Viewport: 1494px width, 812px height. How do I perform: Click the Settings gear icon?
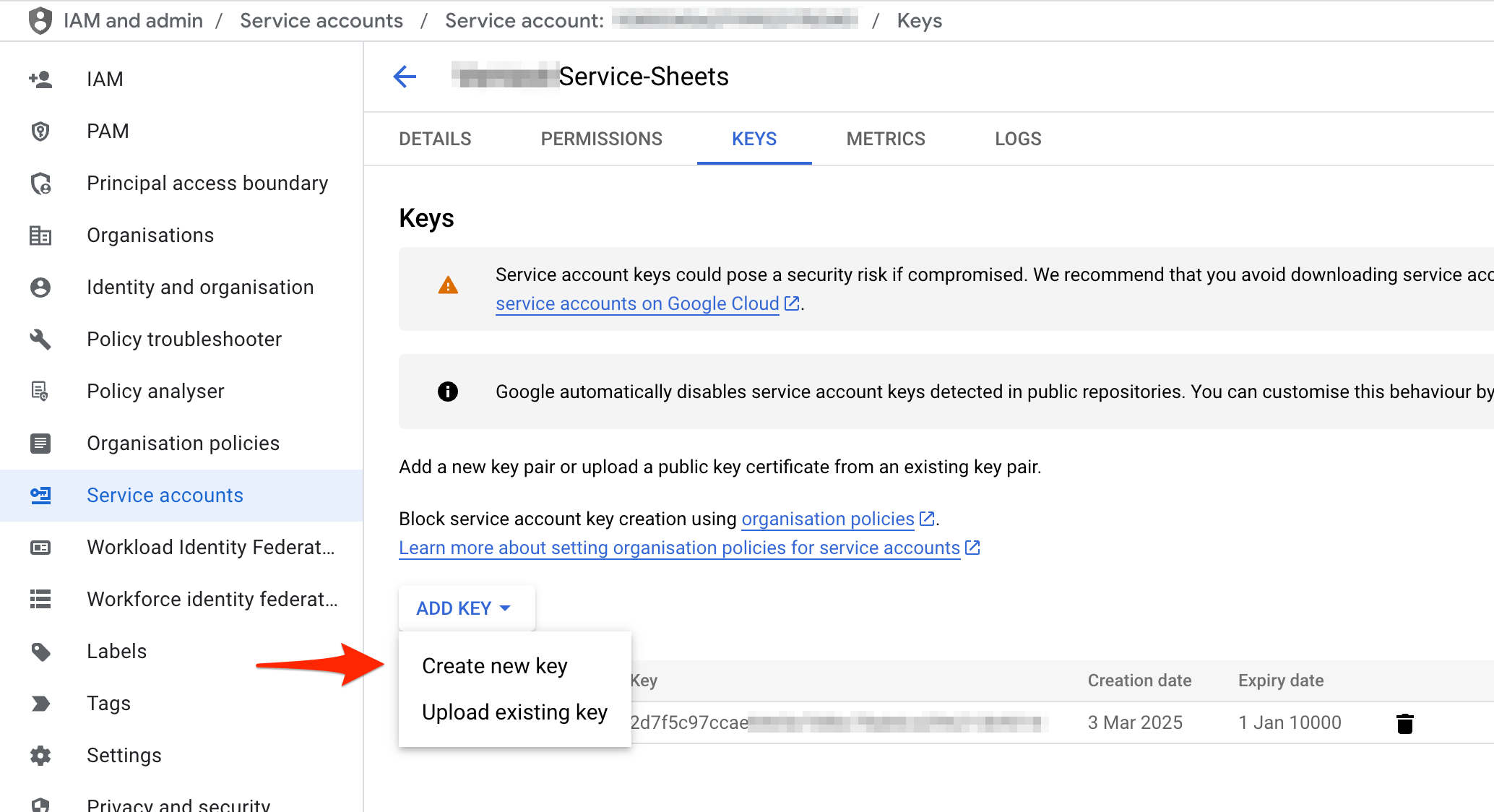pos(40,755)
